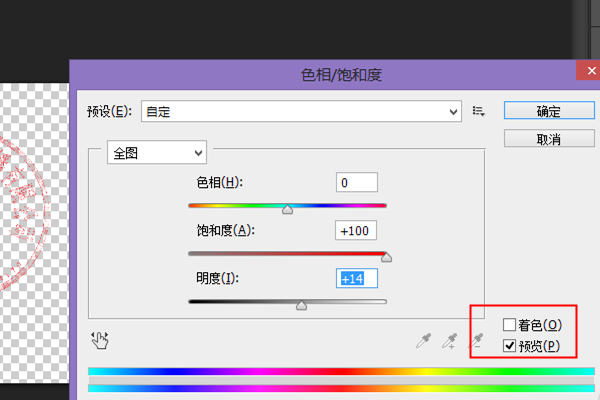Focus the 饱和度 value field showing +100
Image resolution: width=600 pixels, height=400 pixels.
click(x=356, y=230)
